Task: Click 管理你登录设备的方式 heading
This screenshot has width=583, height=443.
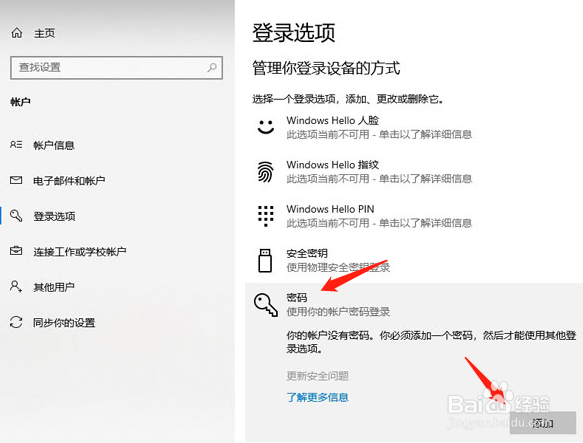Action: (326, 68)
